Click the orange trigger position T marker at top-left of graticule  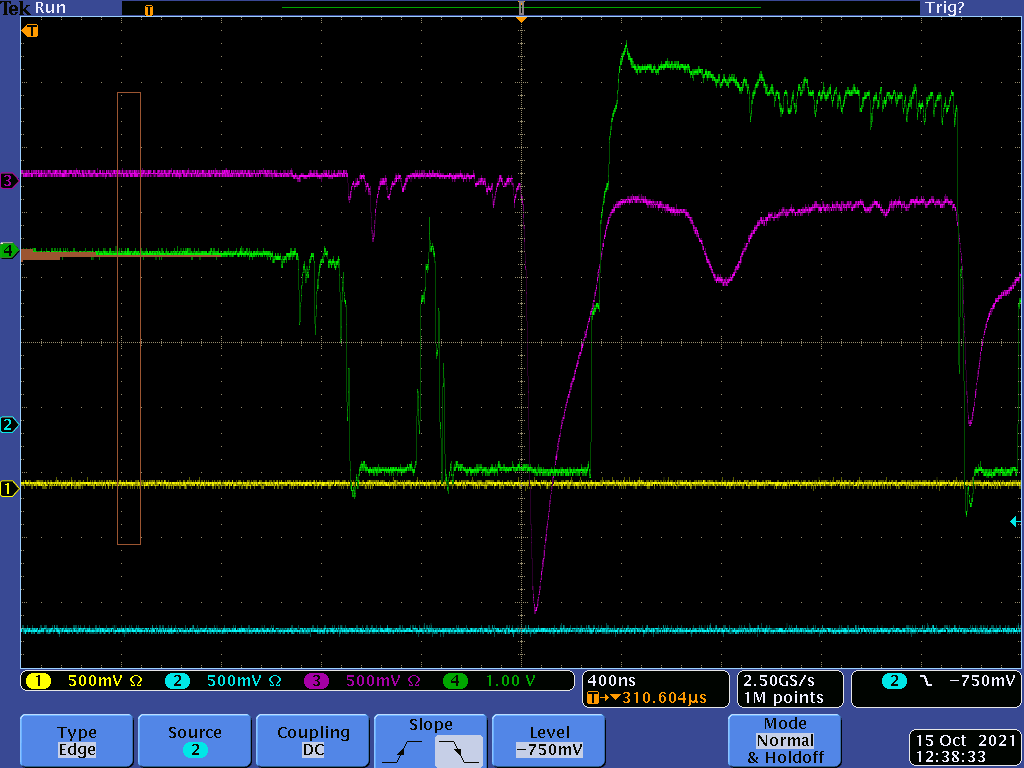pos(31,31)
